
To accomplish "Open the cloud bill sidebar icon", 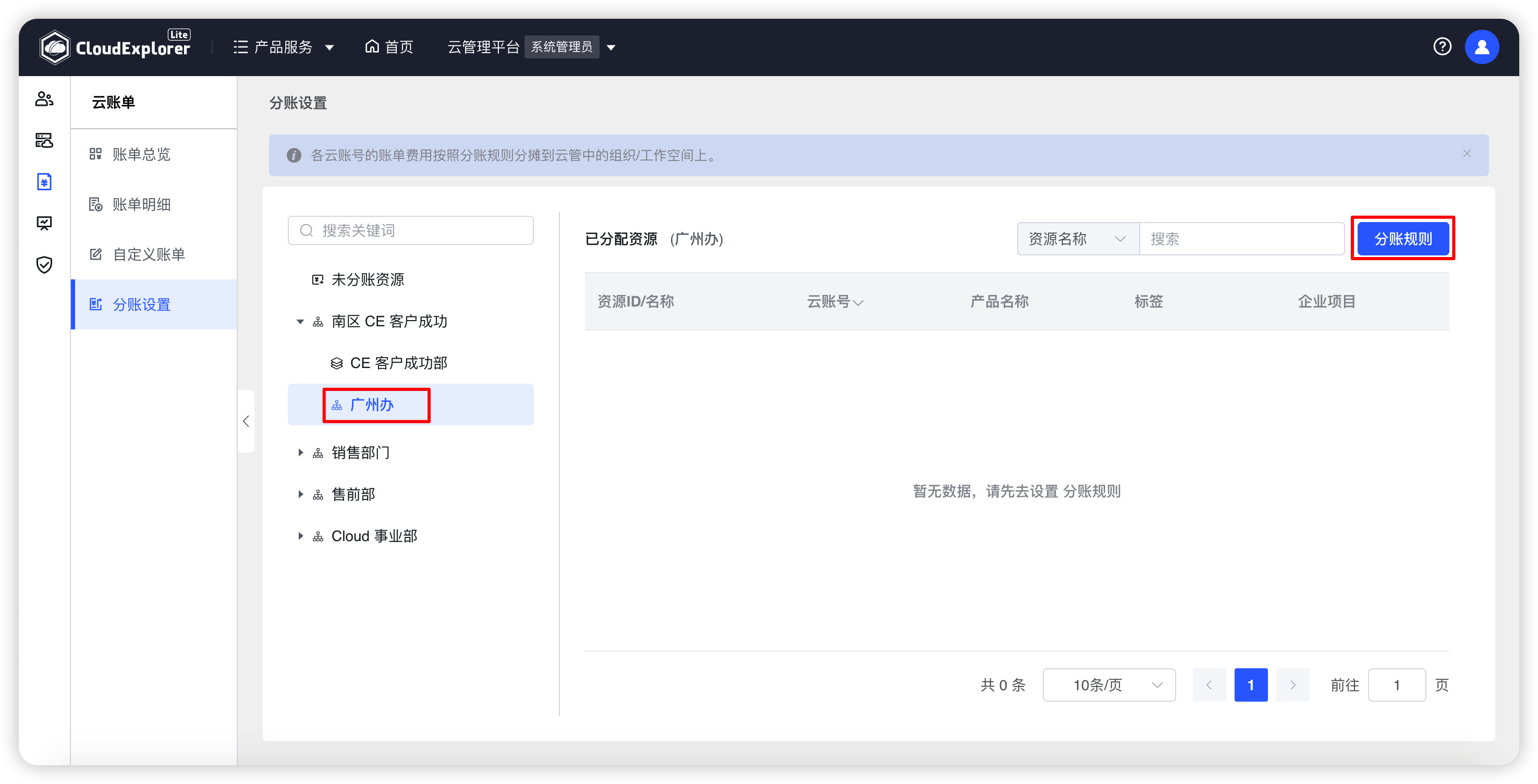I will point(44,181).
